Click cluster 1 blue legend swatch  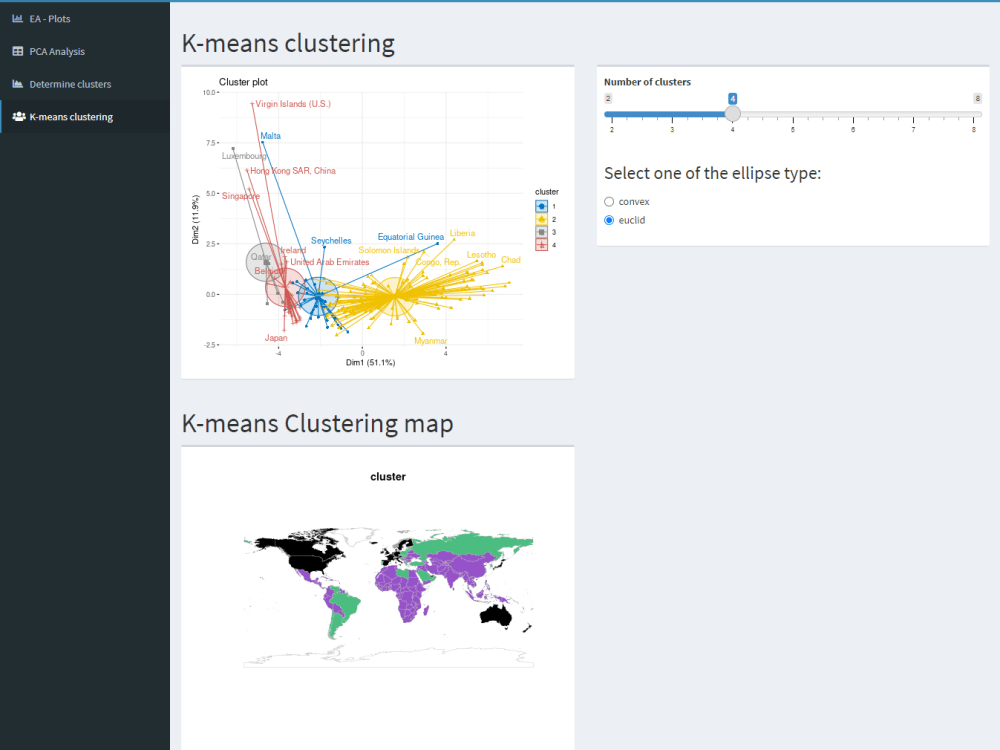[541, 206]
